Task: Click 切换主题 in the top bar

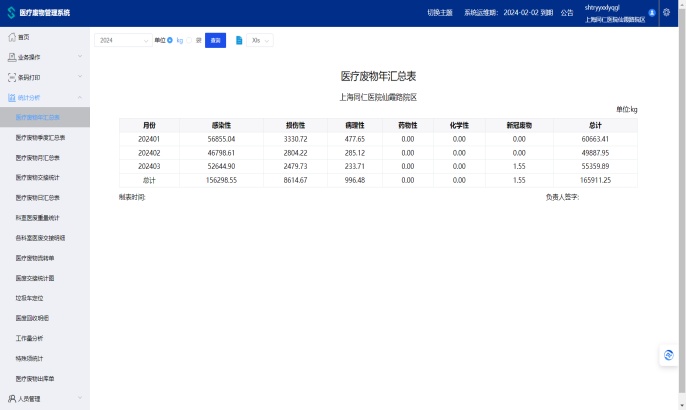Action: point(441,13)
